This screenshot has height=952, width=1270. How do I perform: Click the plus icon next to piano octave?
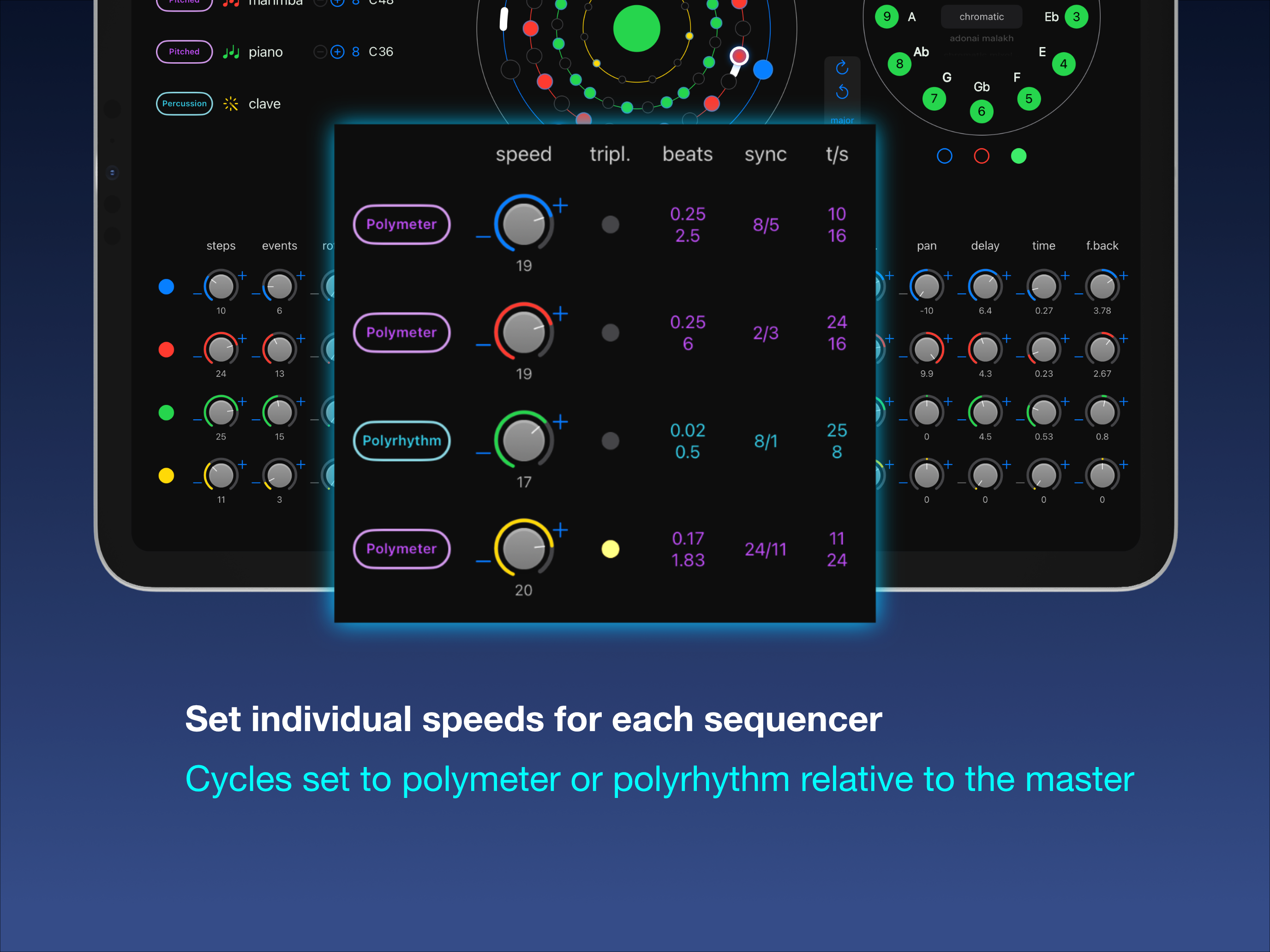338,52
